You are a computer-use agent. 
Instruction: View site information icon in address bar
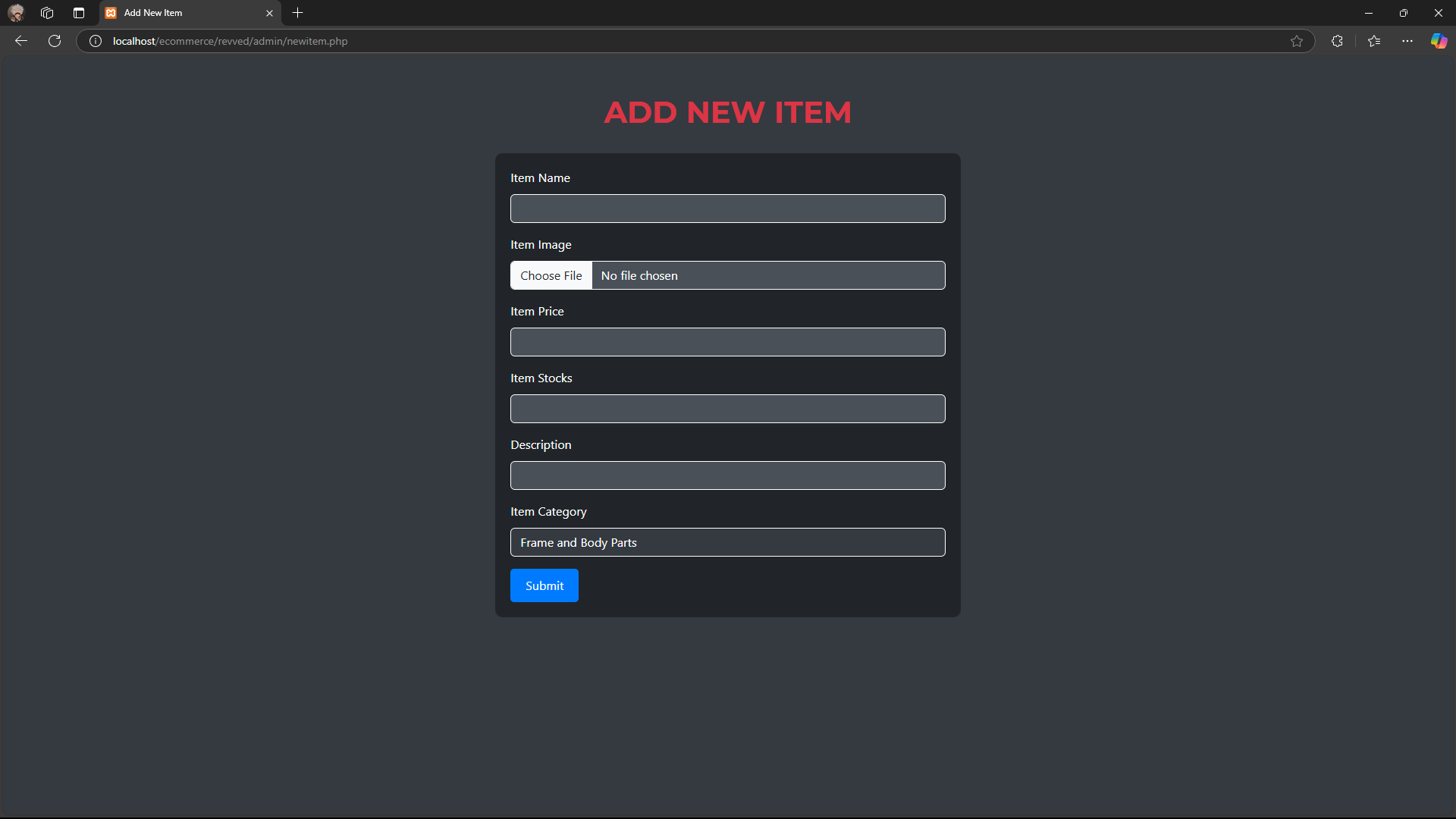point(96,41)
